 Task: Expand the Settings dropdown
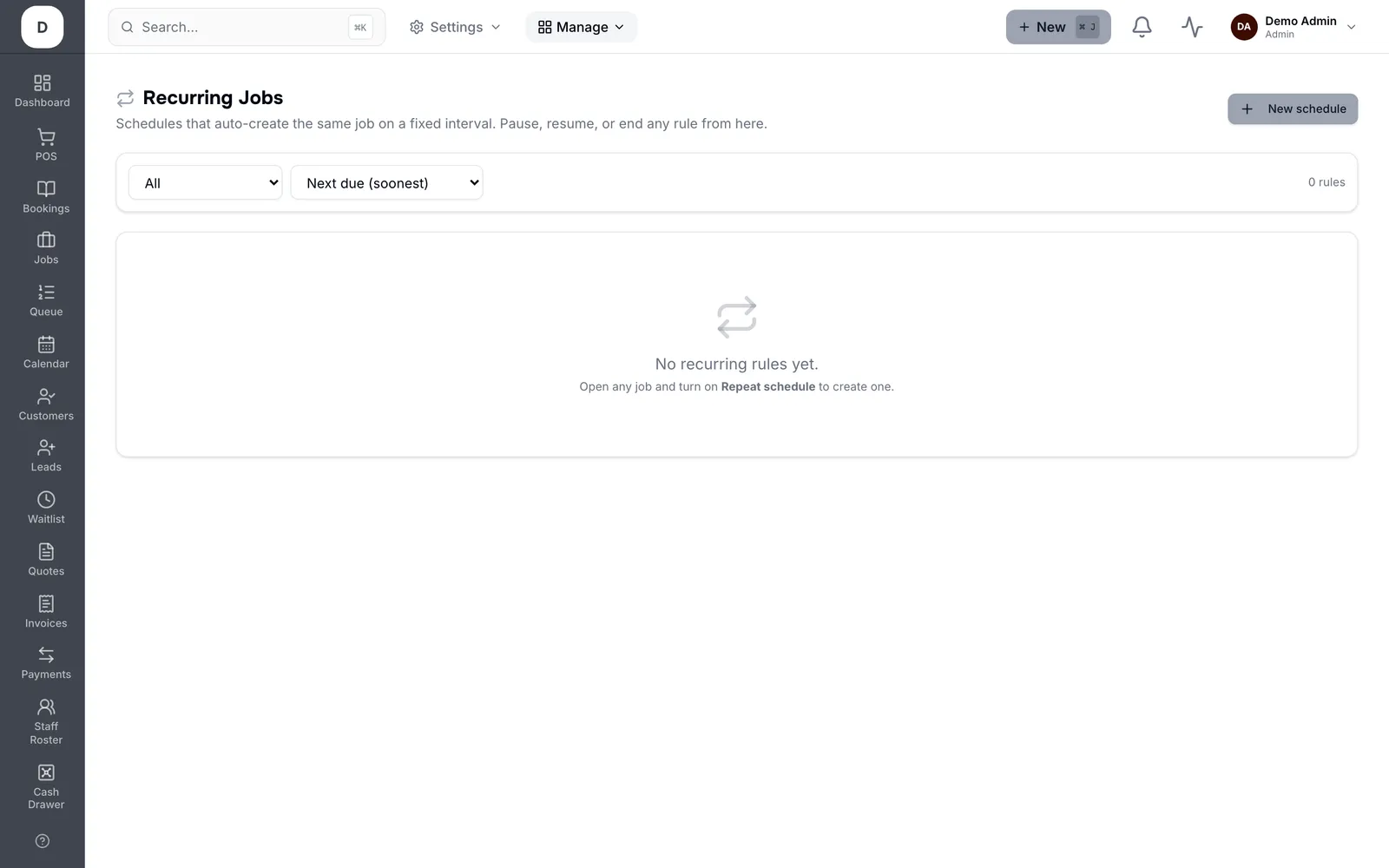(456, 27)
